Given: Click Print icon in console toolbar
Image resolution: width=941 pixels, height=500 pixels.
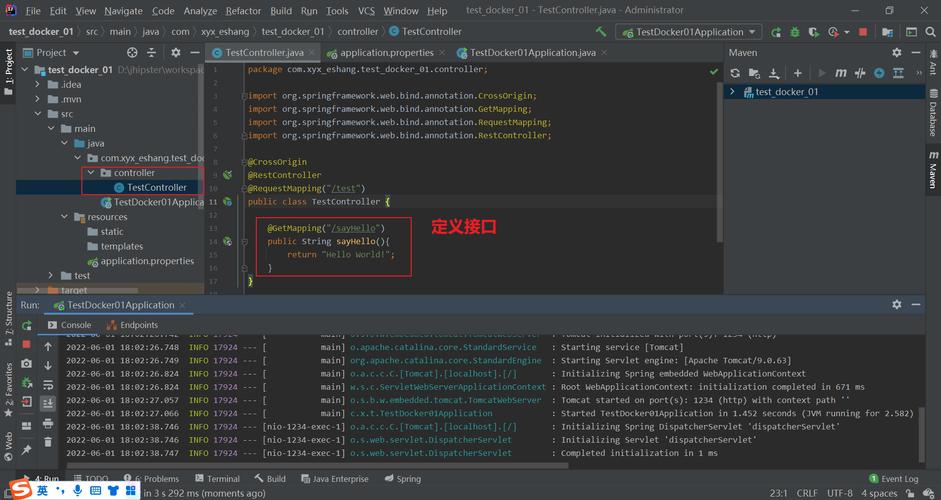Looking at the screenshot, I should pos(48,424).
